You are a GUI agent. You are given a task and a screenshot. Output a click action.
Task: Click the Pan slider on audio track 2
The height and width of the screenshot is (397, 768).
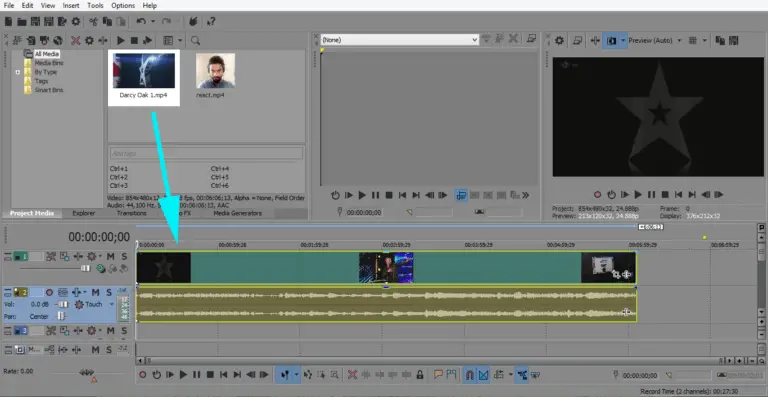[x=61, y=316]
